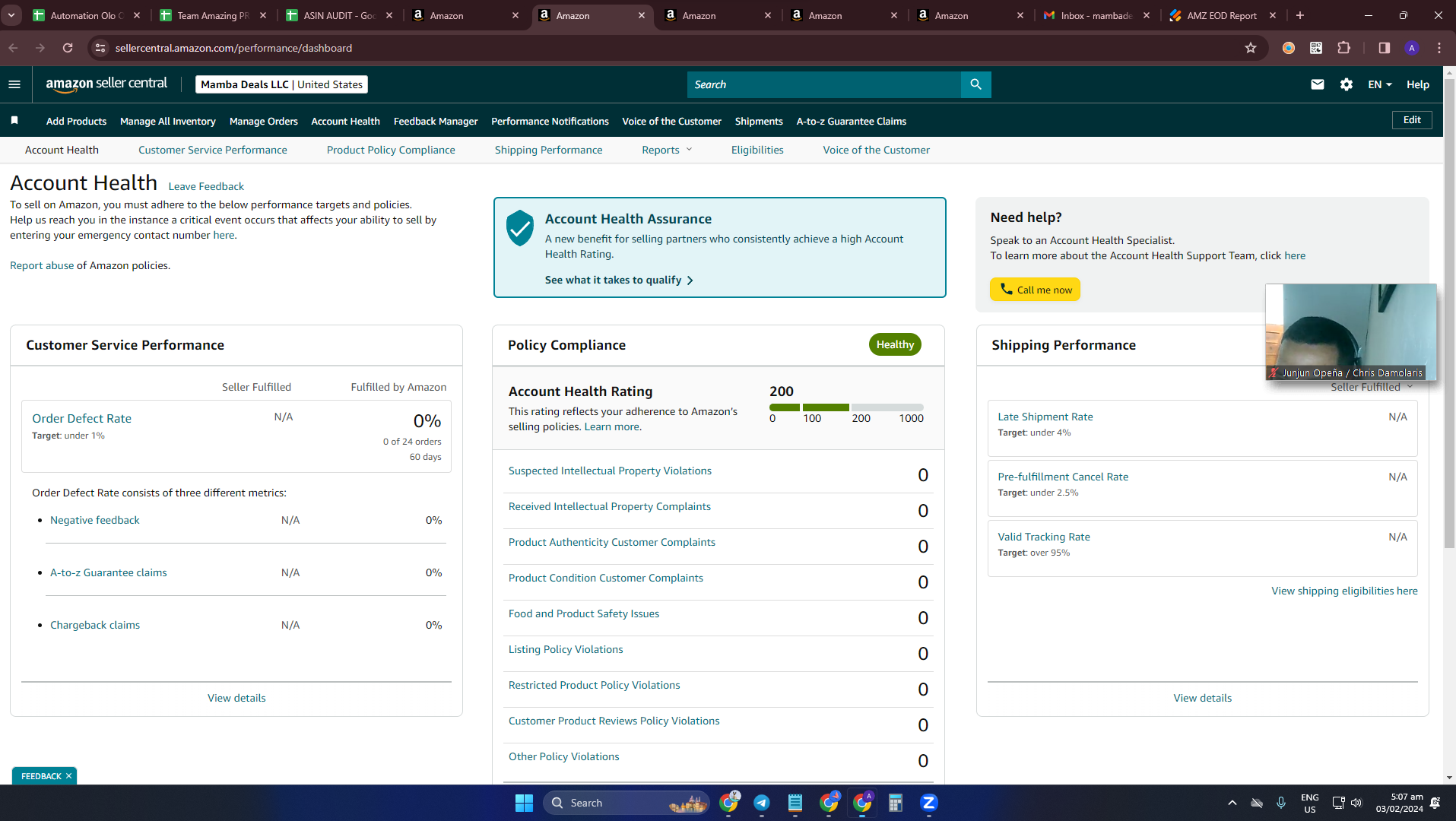Open Suspected Intellectual Property Violations
Screen dimensions: 1456x821
[x=610, y=471]
